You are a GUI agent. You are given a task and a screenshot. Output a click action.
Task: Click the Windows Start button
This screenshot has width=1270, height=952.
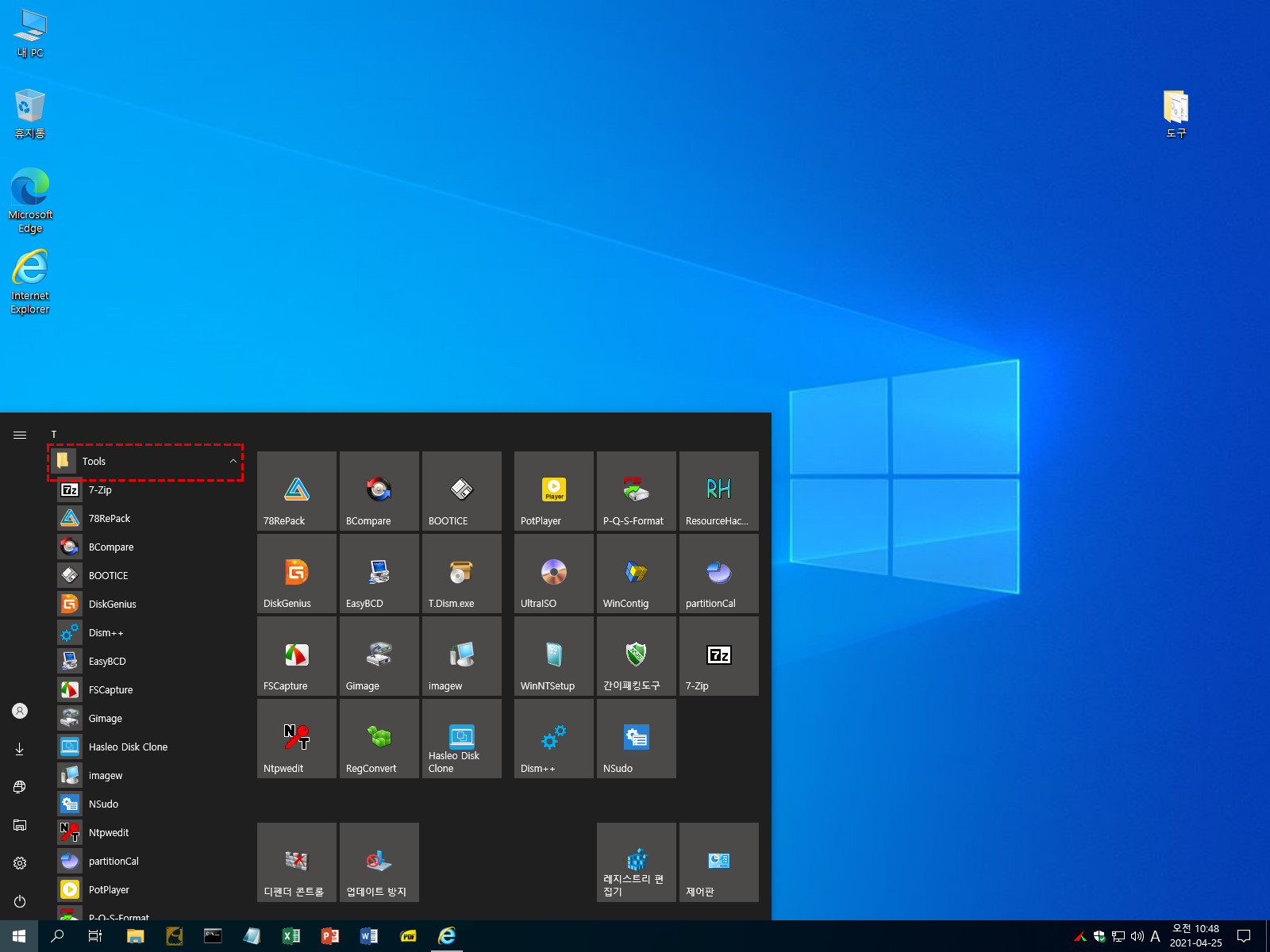click(19, 936)
